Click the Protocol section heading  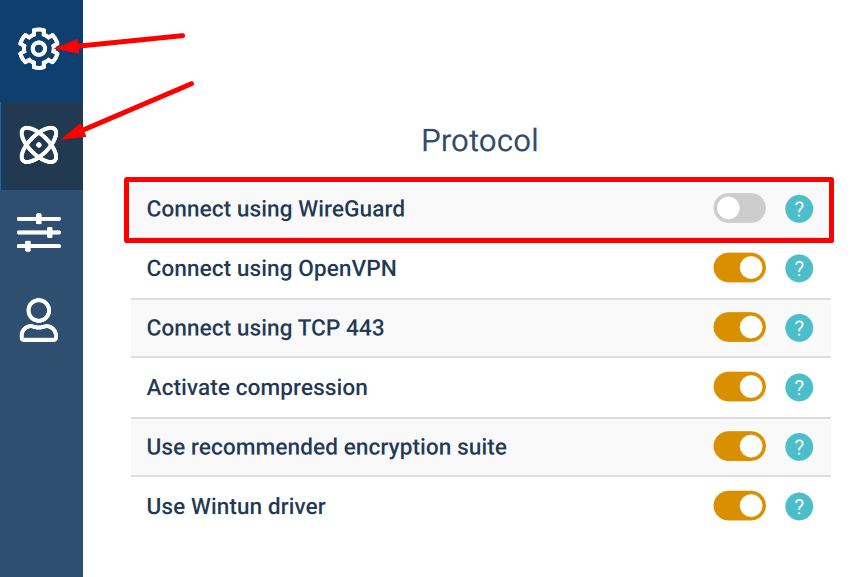479,140
